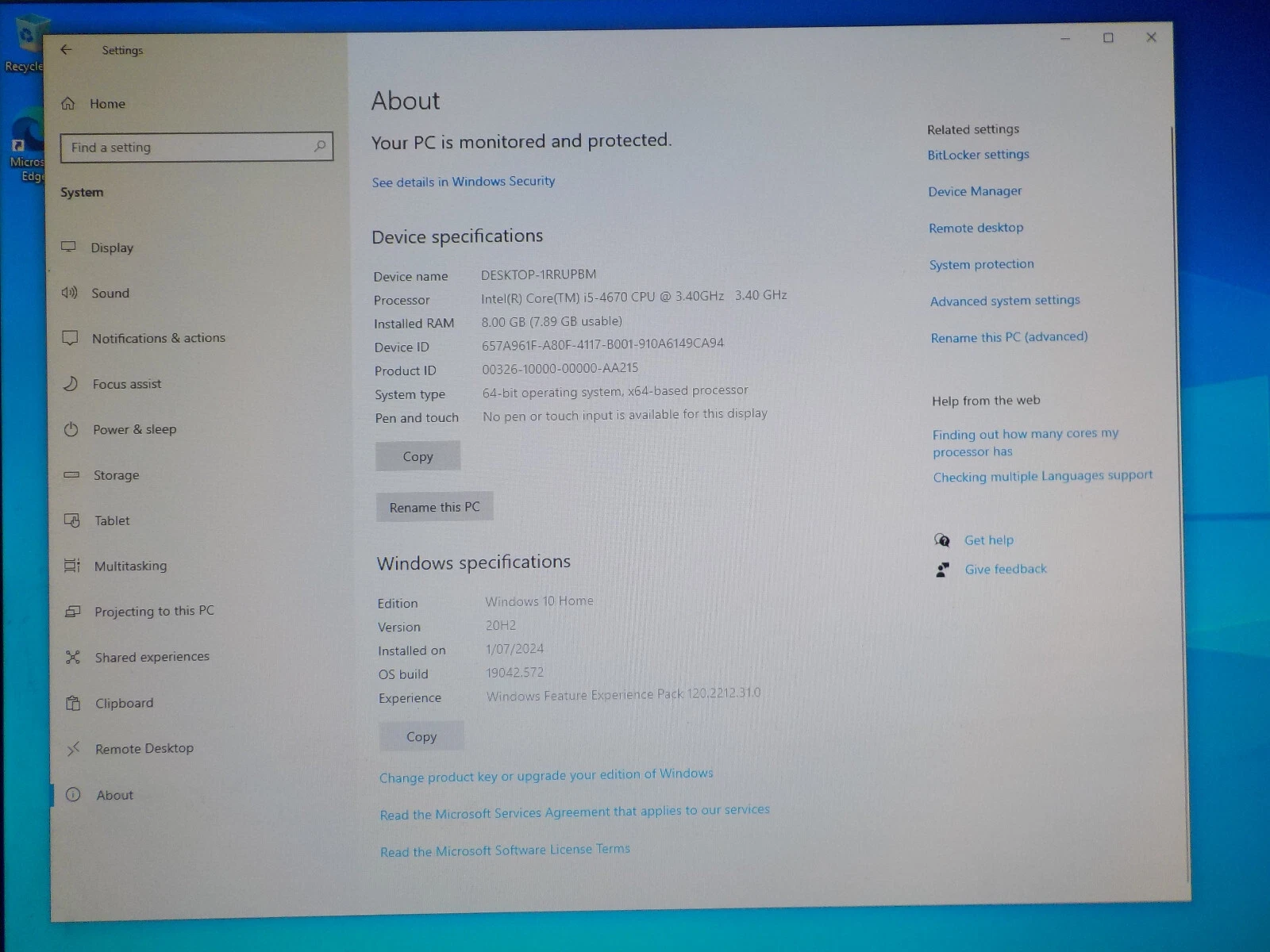This screenshot has width=1270, height=952.
Task: Click the OS build 19042.572 value
Action: tap(514, 673)
